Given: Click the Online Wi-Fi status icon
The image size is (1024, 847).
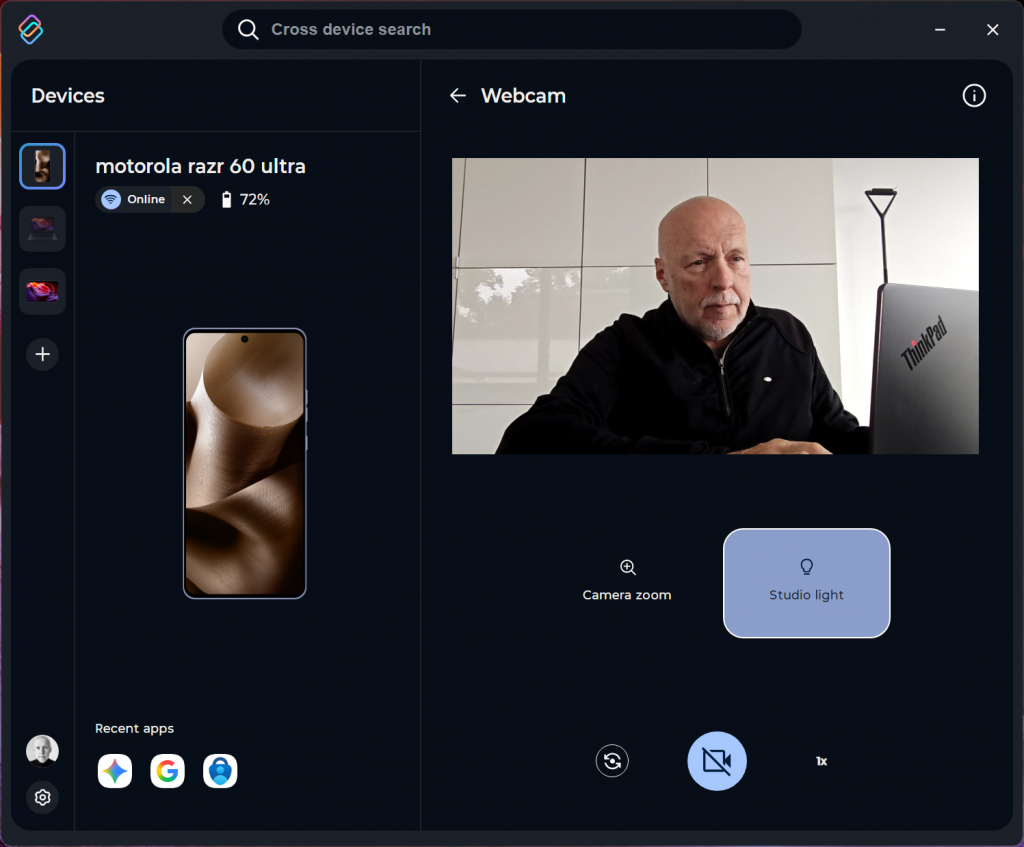Looking at the screenshot, I should tap(111, 200).
